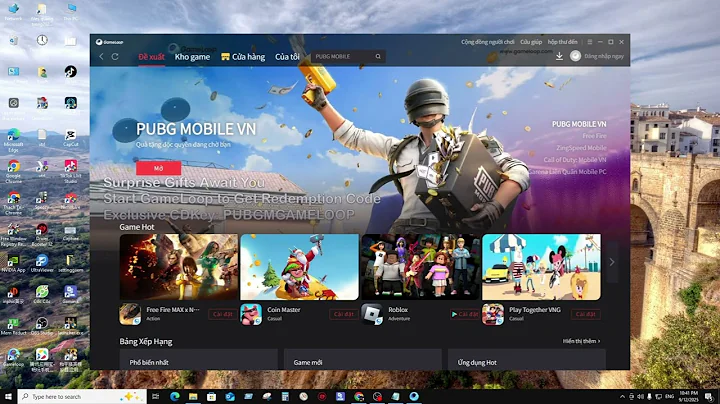The image size is (720, 404).
Task: Click the user avatar icon
Action: click(x=575, y=56)
